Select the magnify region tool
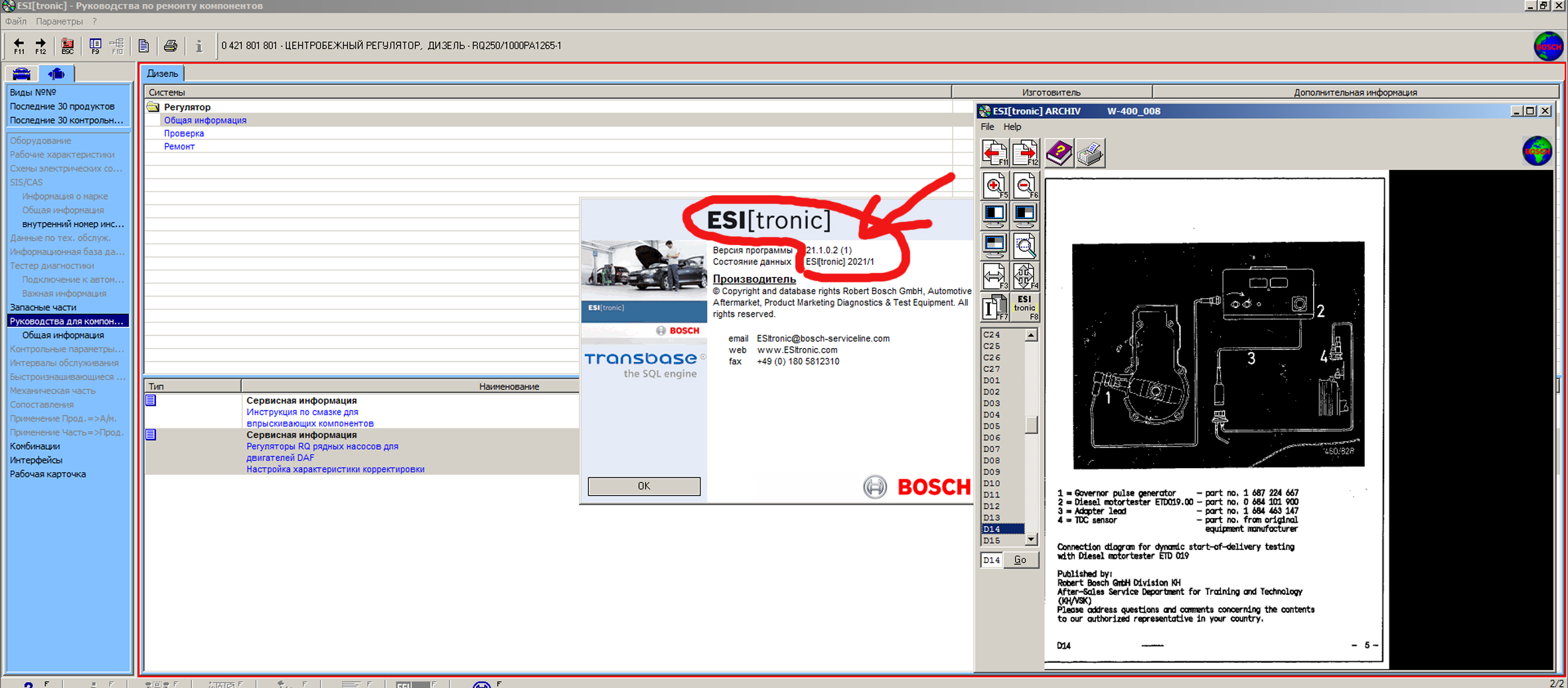Image resolution: width=1568 pixels, height=688 pixels. point(1024,246)
